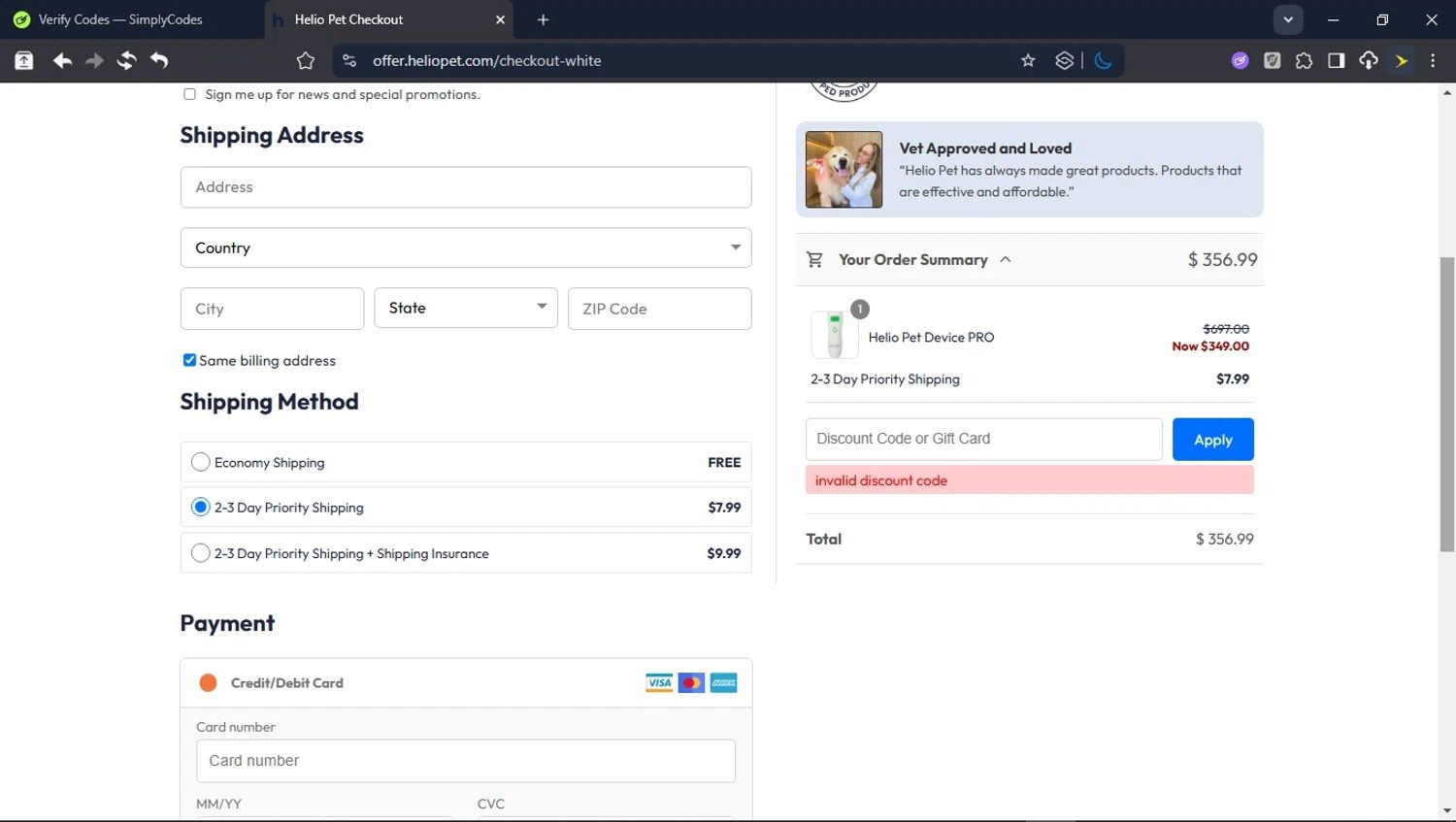Click the undo-style arrow icon beside reload
Screen dimensions: 1456x822
pos(159,60)
